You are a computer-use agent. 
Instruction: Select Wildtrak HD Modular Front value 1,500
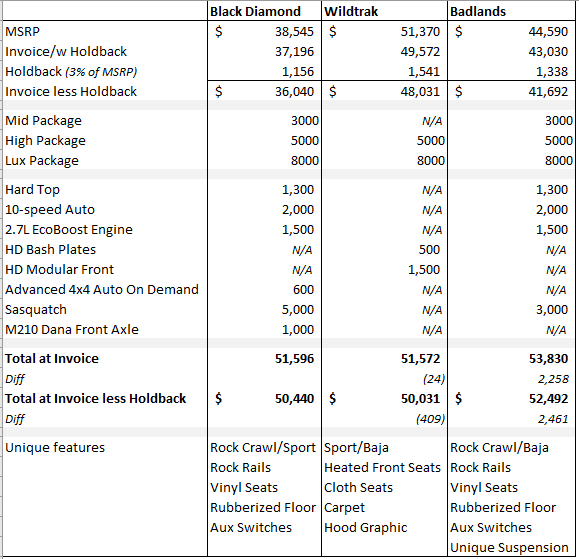click(x=424, y=270)
